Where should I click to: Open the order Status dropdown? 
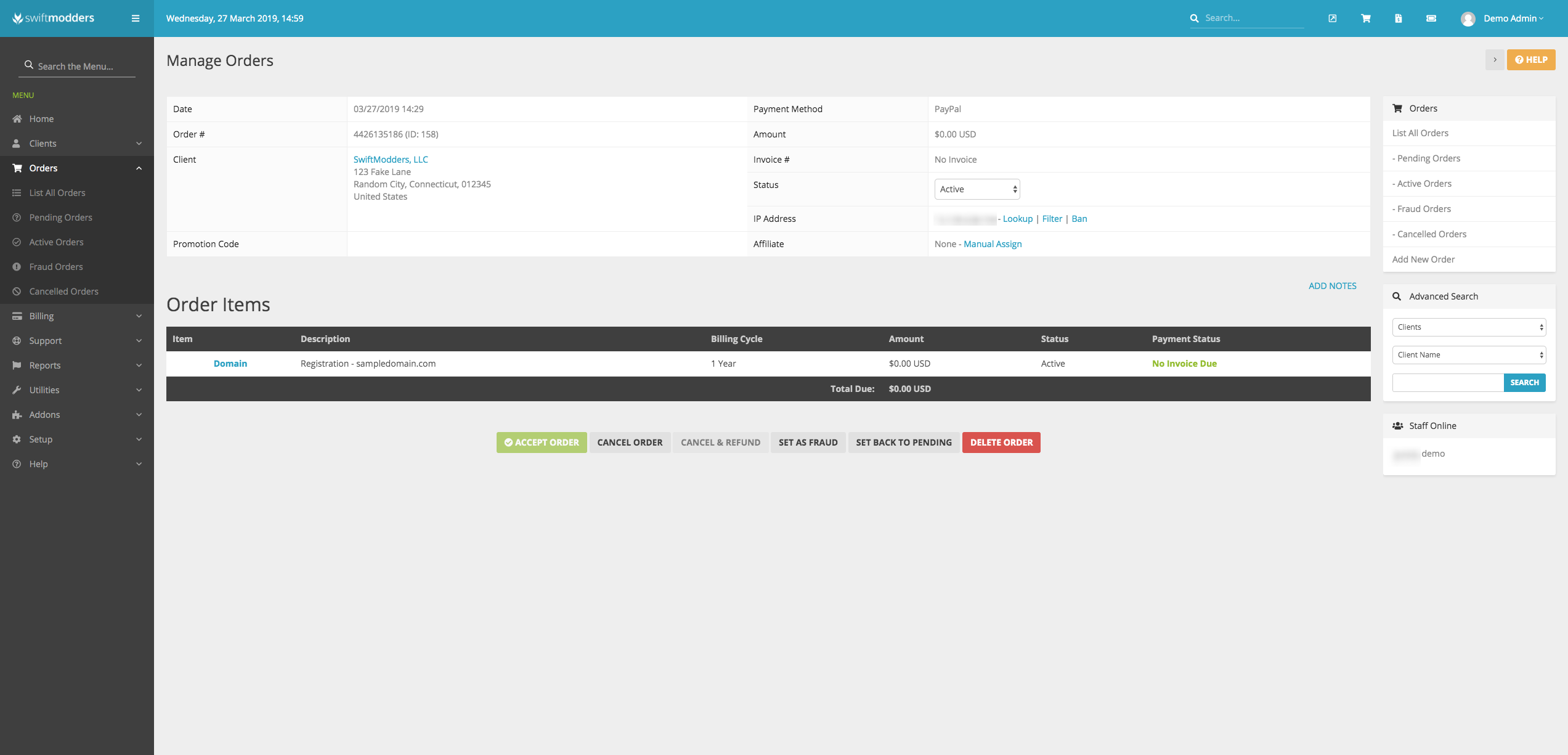(x=977, y=189)
